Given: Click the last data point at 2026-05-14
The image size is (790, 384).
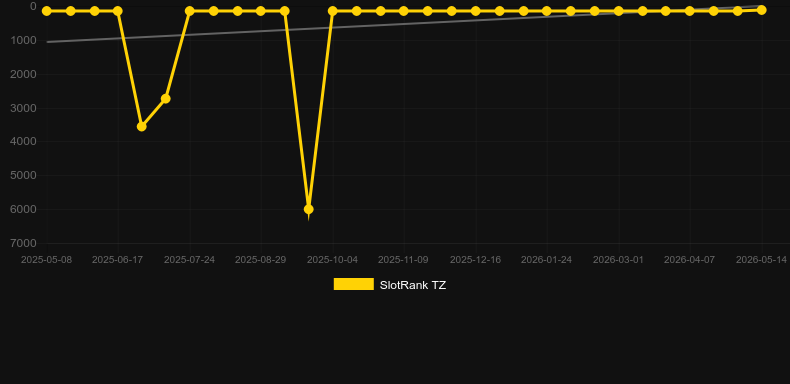Looking at the screenshot, I should coord(761,10).
